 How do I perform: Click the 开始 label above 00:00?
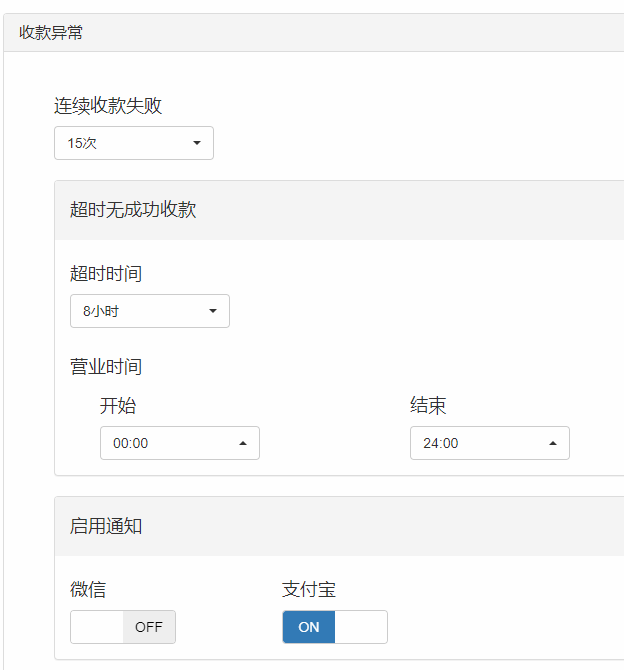[118, 406]
